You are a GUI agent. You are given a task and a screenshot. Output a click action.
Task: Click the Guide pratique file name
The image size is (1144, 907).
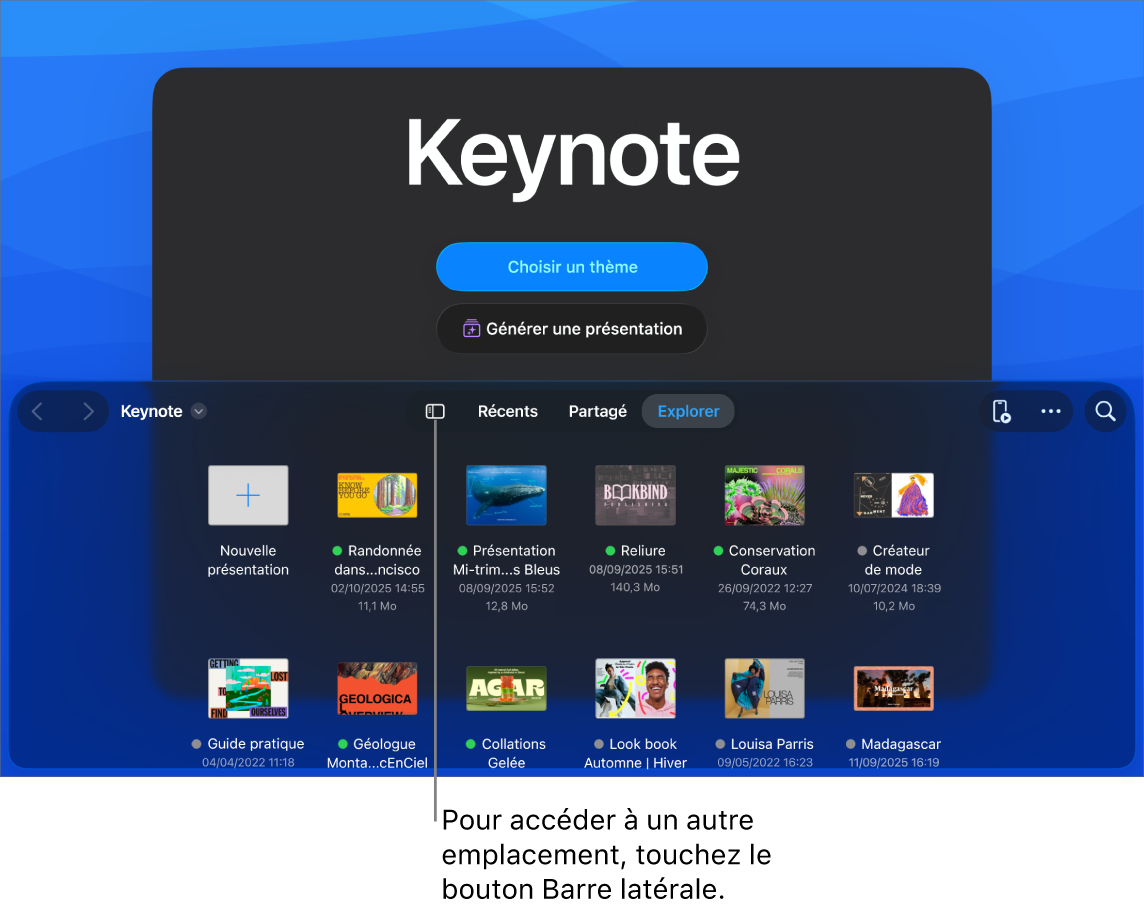pyautogui.click(x=255, y=744)
